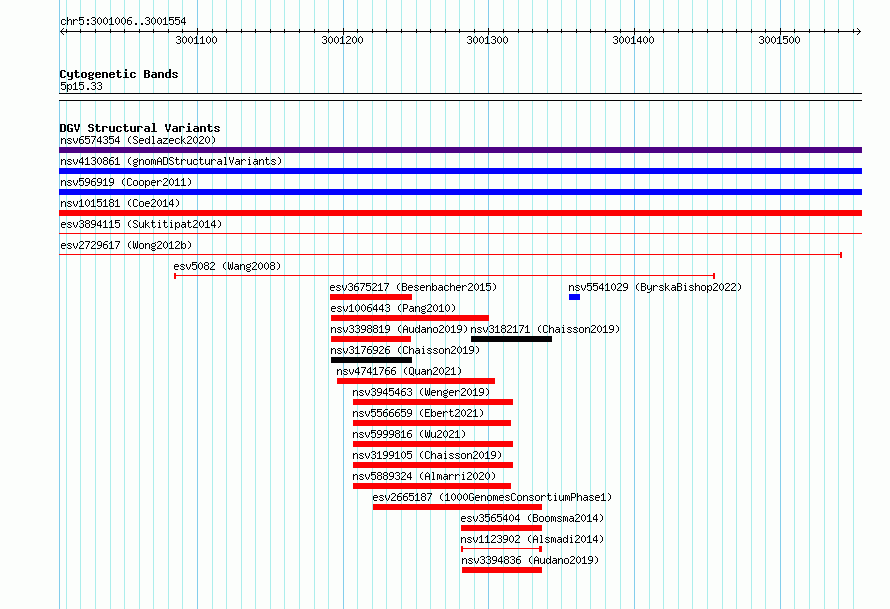Click the red esv3565404 variant bar
Viewport: 890px width, 609px height.
501,528
